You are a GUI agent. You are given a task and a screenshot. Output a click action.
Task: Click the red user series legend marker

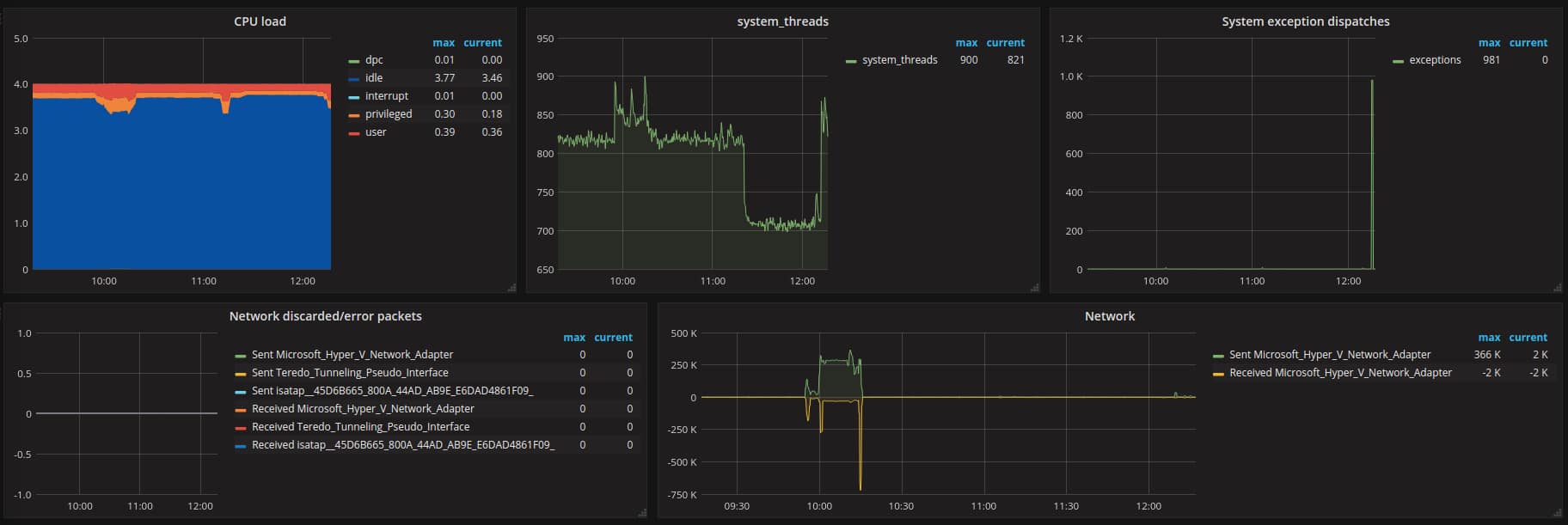point(353,133)
